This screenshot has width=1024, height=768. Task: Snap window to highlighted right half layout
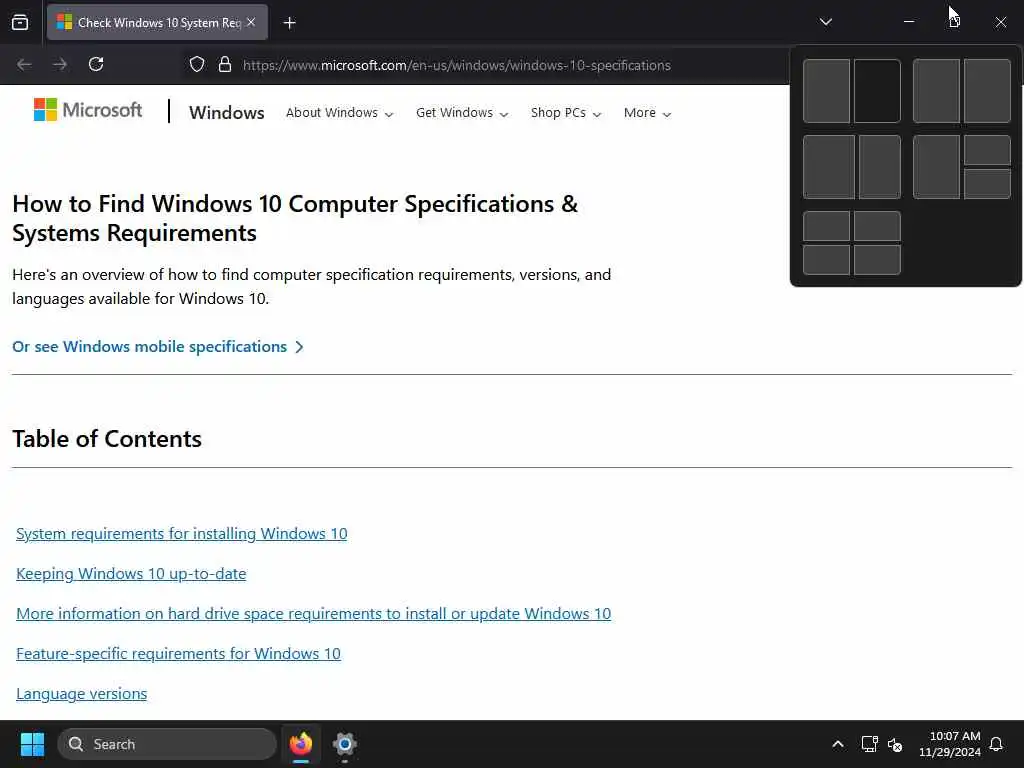tap(877, 91)
